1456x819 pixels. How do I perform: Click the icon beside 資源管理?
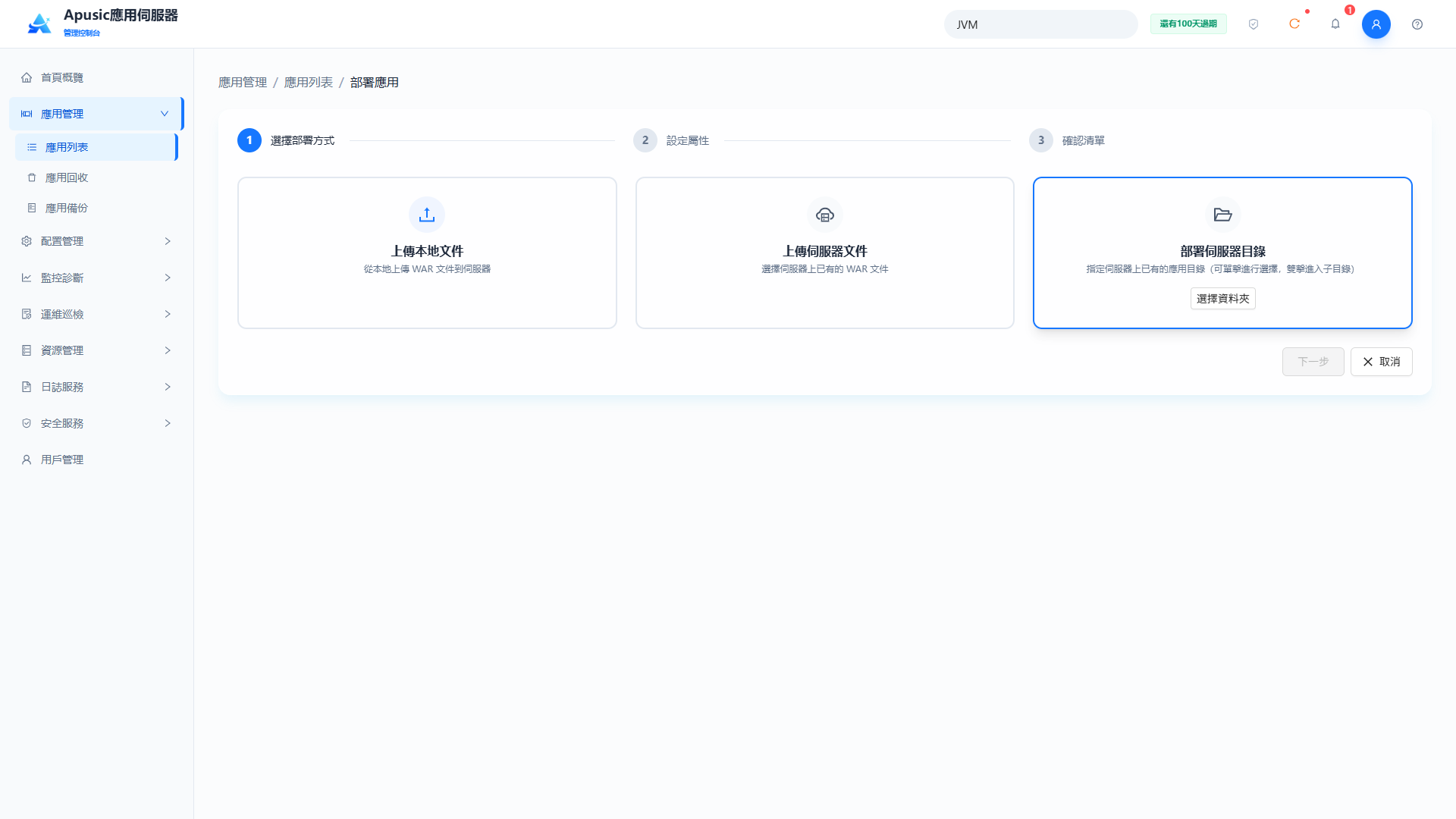click(x=27, y=350)
